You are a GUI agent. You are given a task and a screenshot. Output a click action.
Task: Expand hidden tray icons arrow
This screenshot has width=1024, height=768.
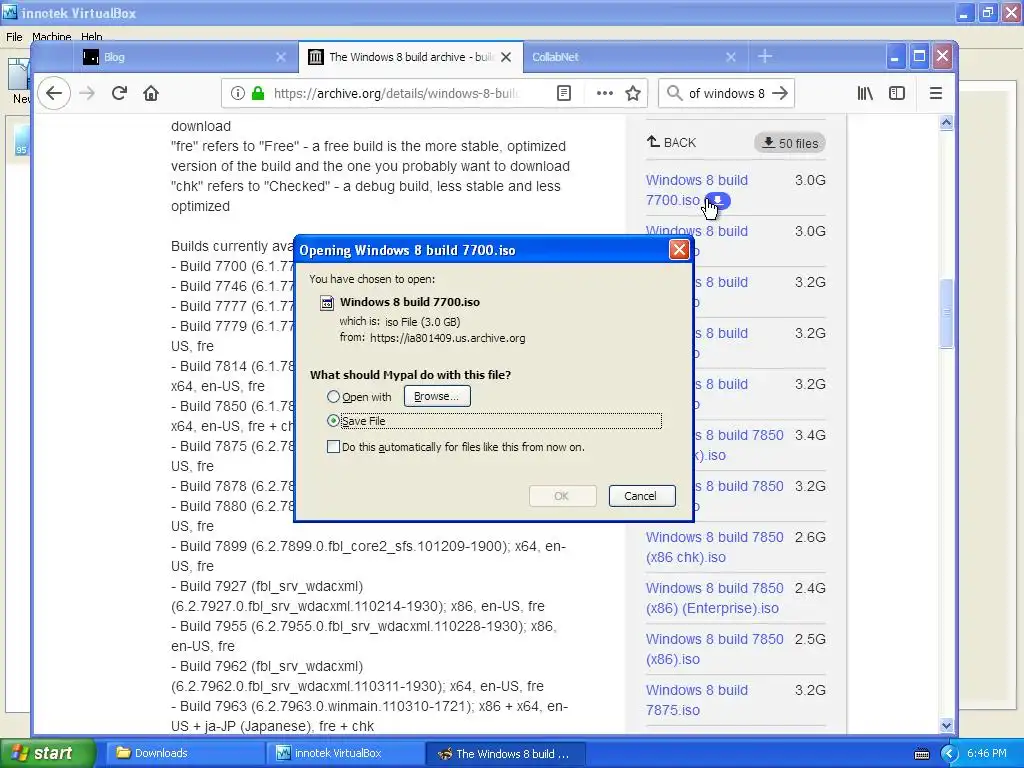pyautogui.click(x=949, y=754)
